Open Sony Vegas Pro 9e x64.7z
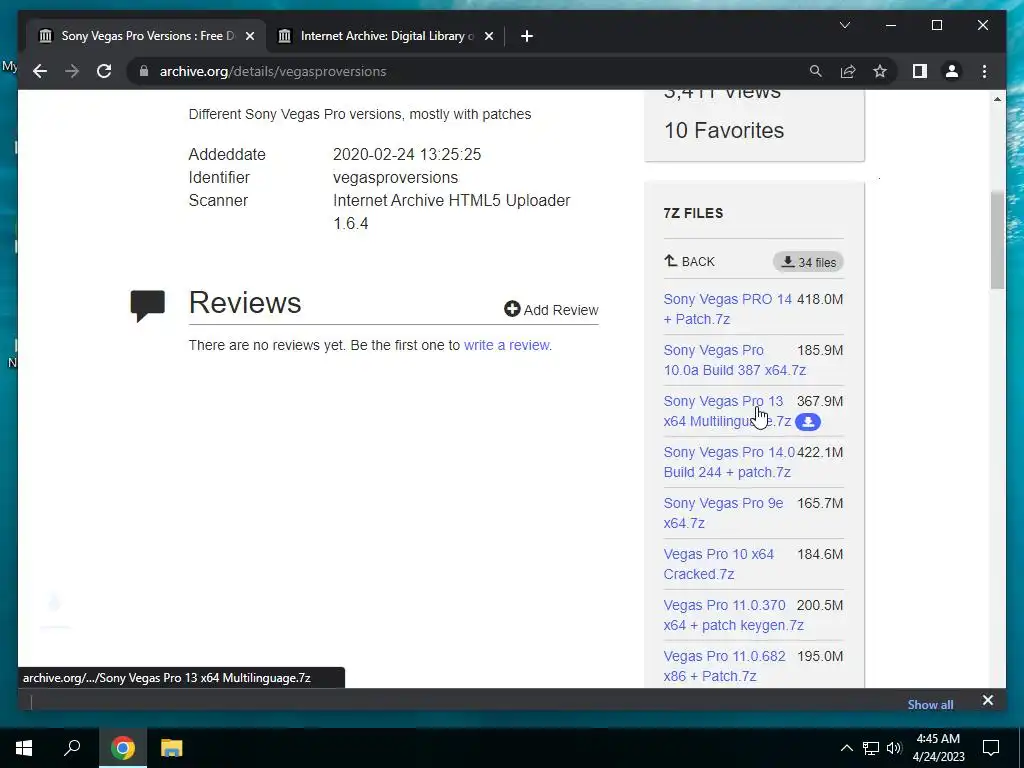Screen dimensions: 1024x768 [723, 513]
